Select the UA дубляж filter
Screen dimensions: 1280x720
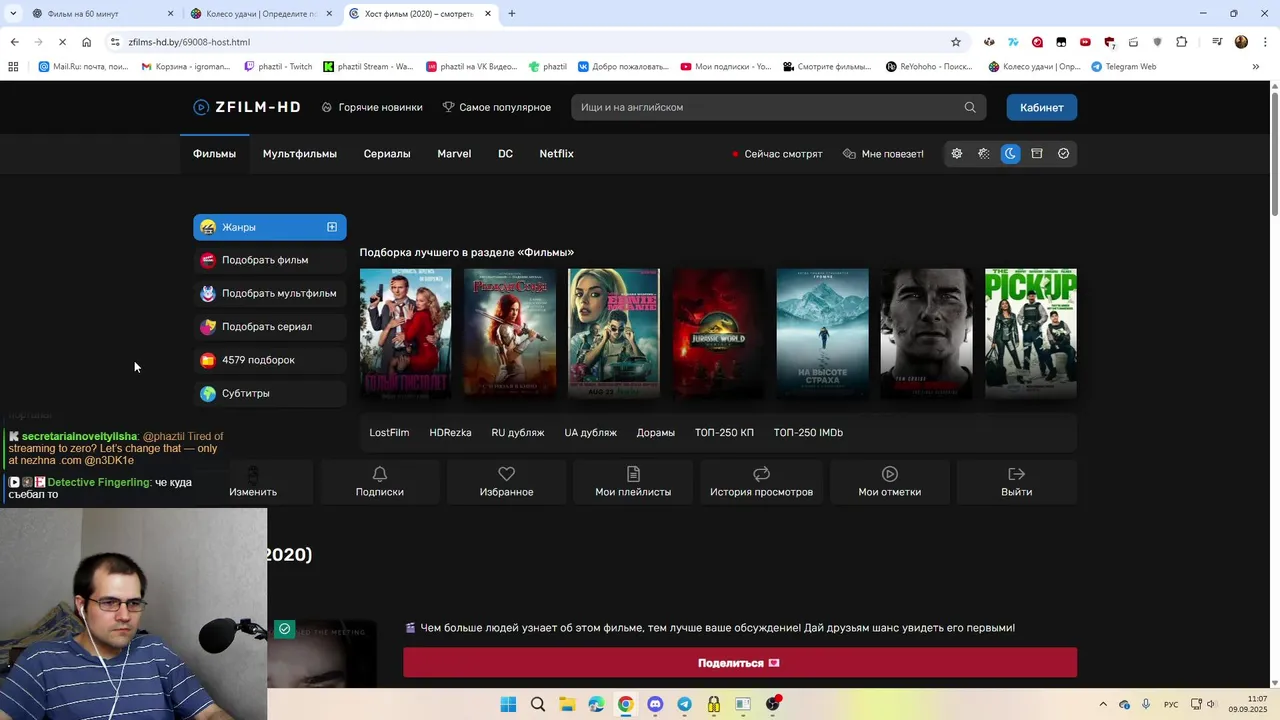tap(590, 433)
